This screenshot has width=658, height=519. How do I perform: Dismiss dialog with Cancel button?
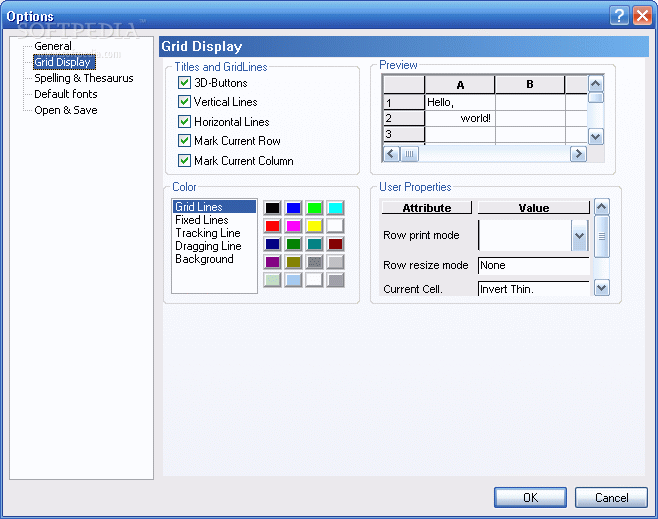pos(611,498)
